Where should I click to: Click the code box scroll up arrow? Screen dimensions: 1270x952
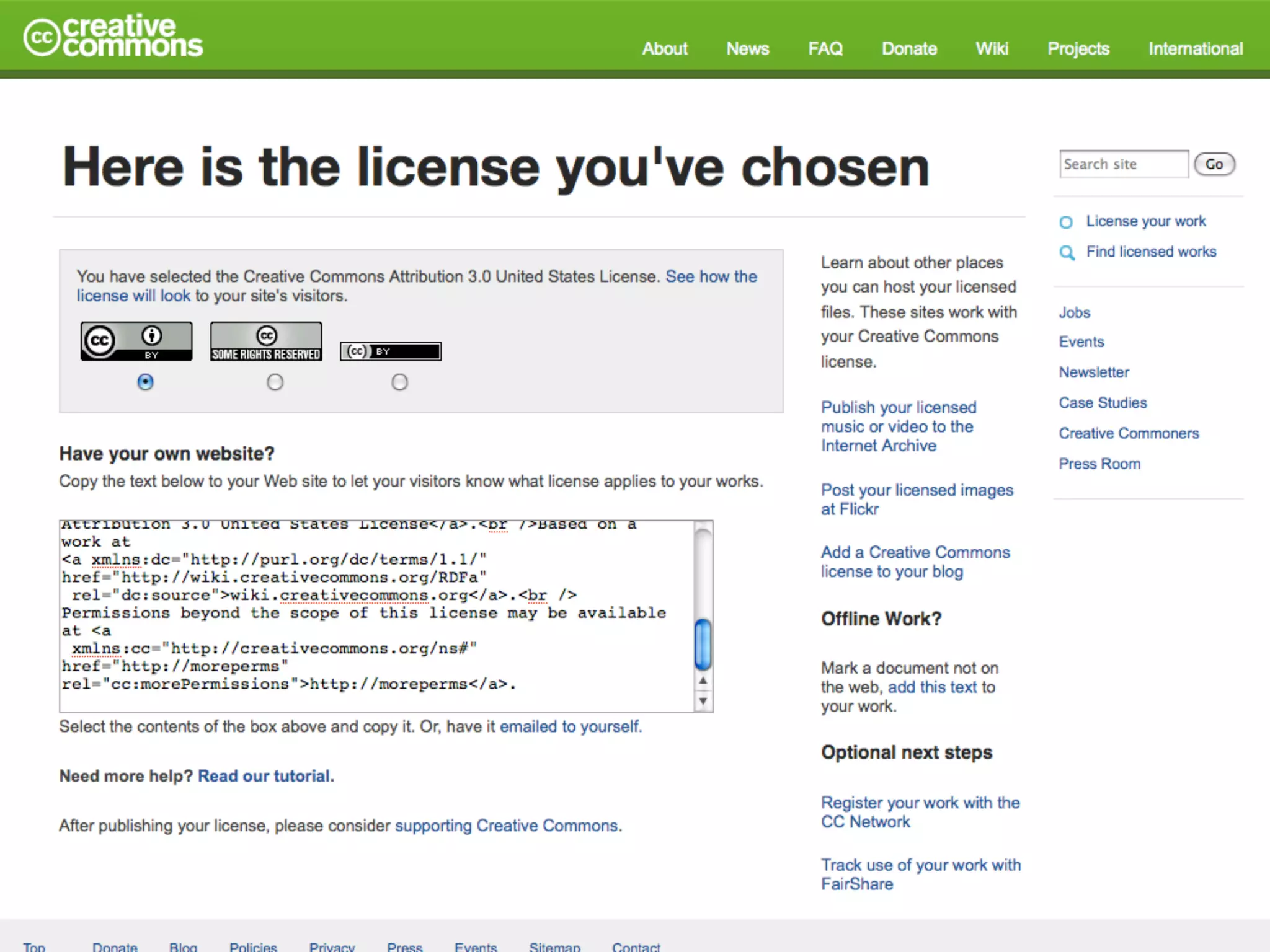pyautogui.click(x=703, y=681)
